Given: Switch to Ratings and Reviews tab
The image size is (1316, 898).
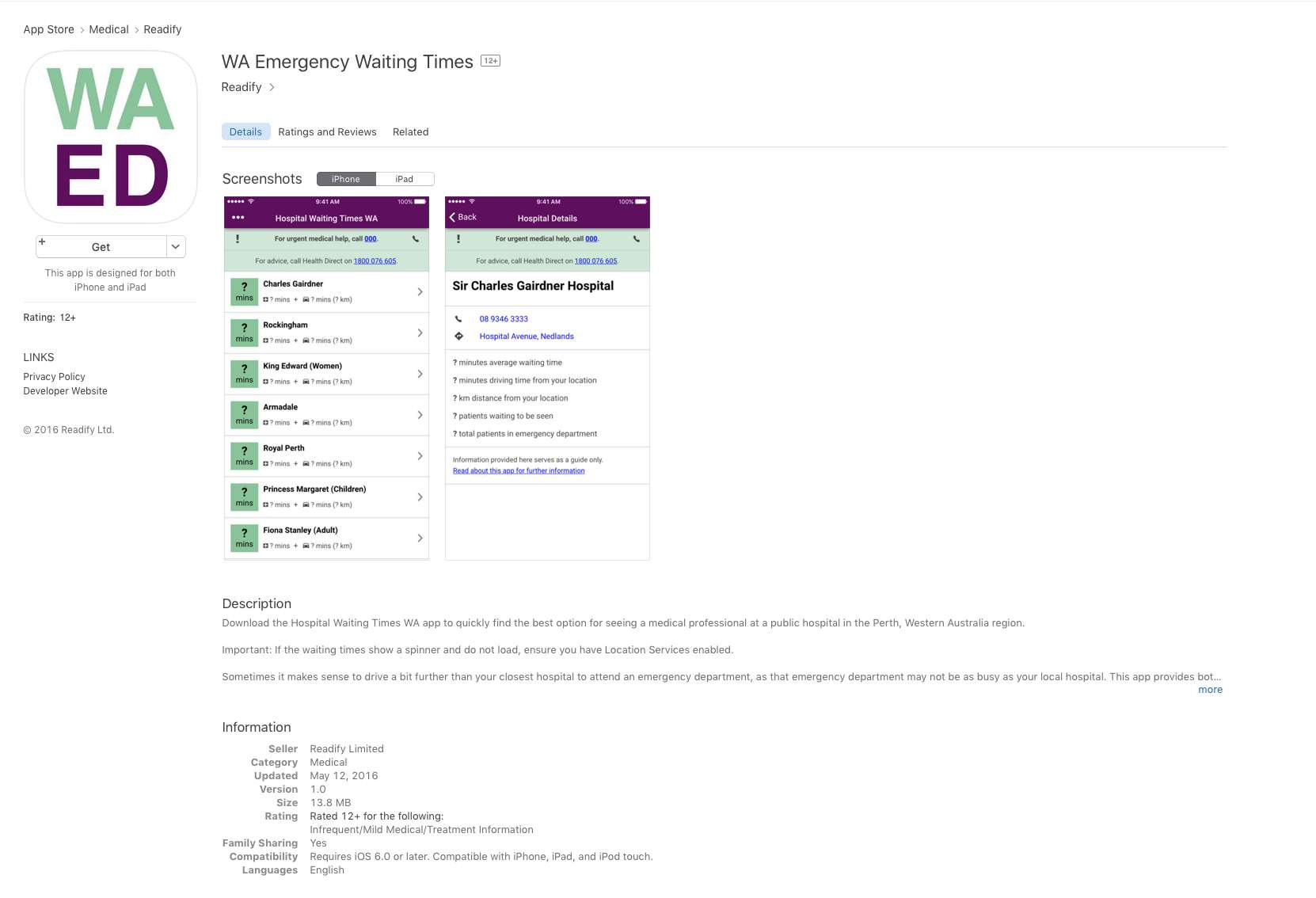Looking at the screenshot, I should (327, 132).
